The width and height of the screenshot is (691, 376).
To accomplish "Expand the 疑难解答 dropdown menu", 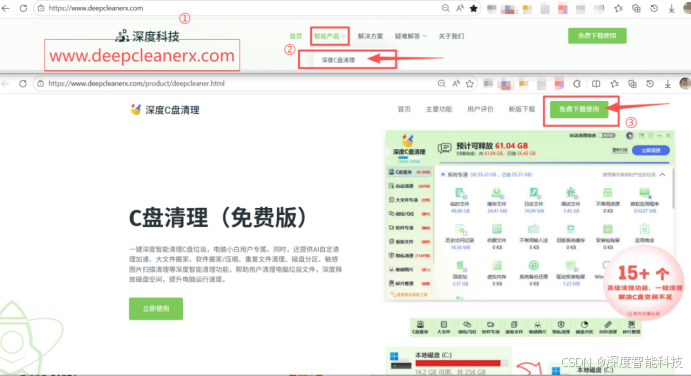I will (x=410, y=36).
